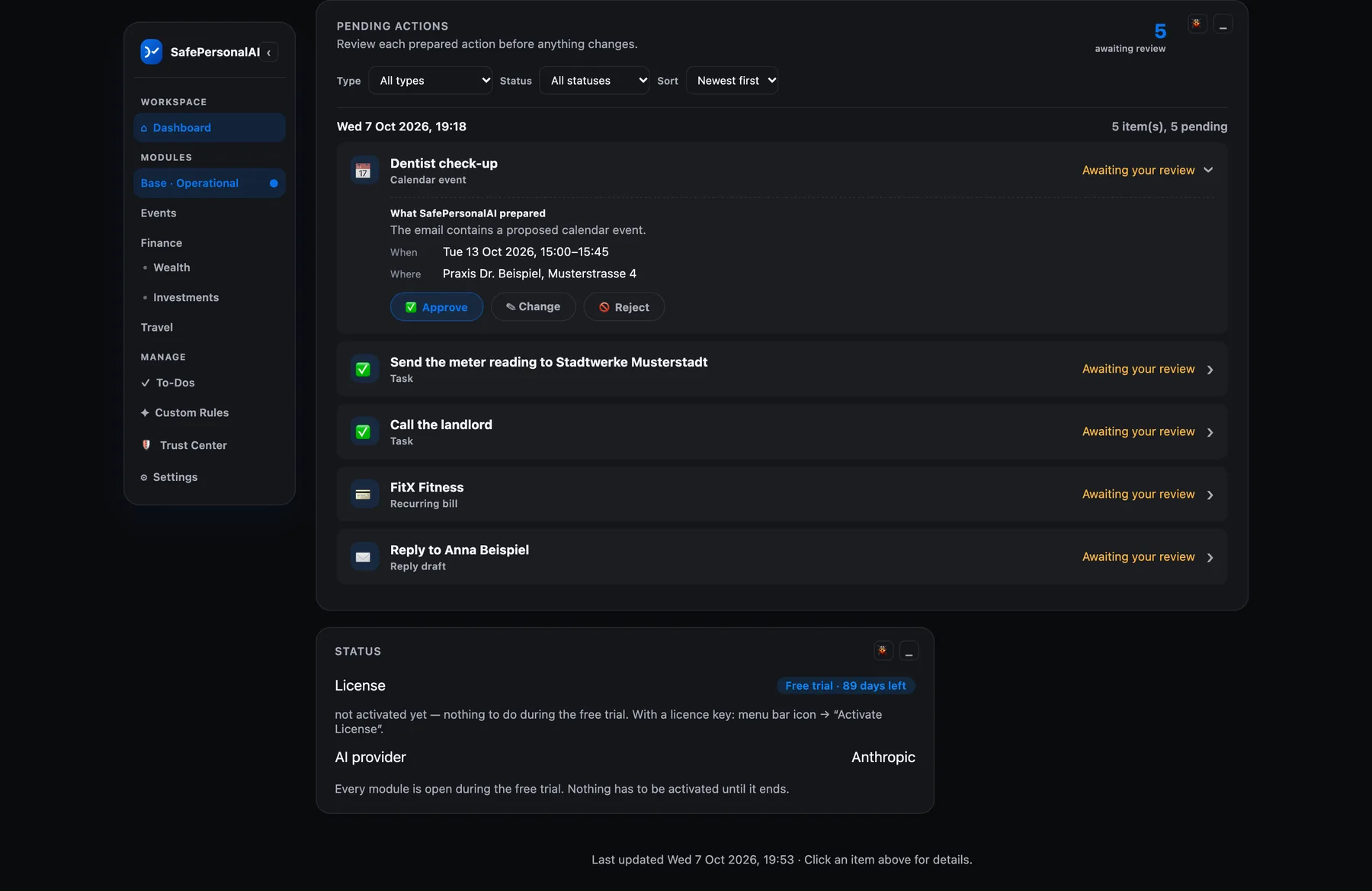
Task: Click the bug report icon in Pending Actions
Action: tap(1197, 24)
